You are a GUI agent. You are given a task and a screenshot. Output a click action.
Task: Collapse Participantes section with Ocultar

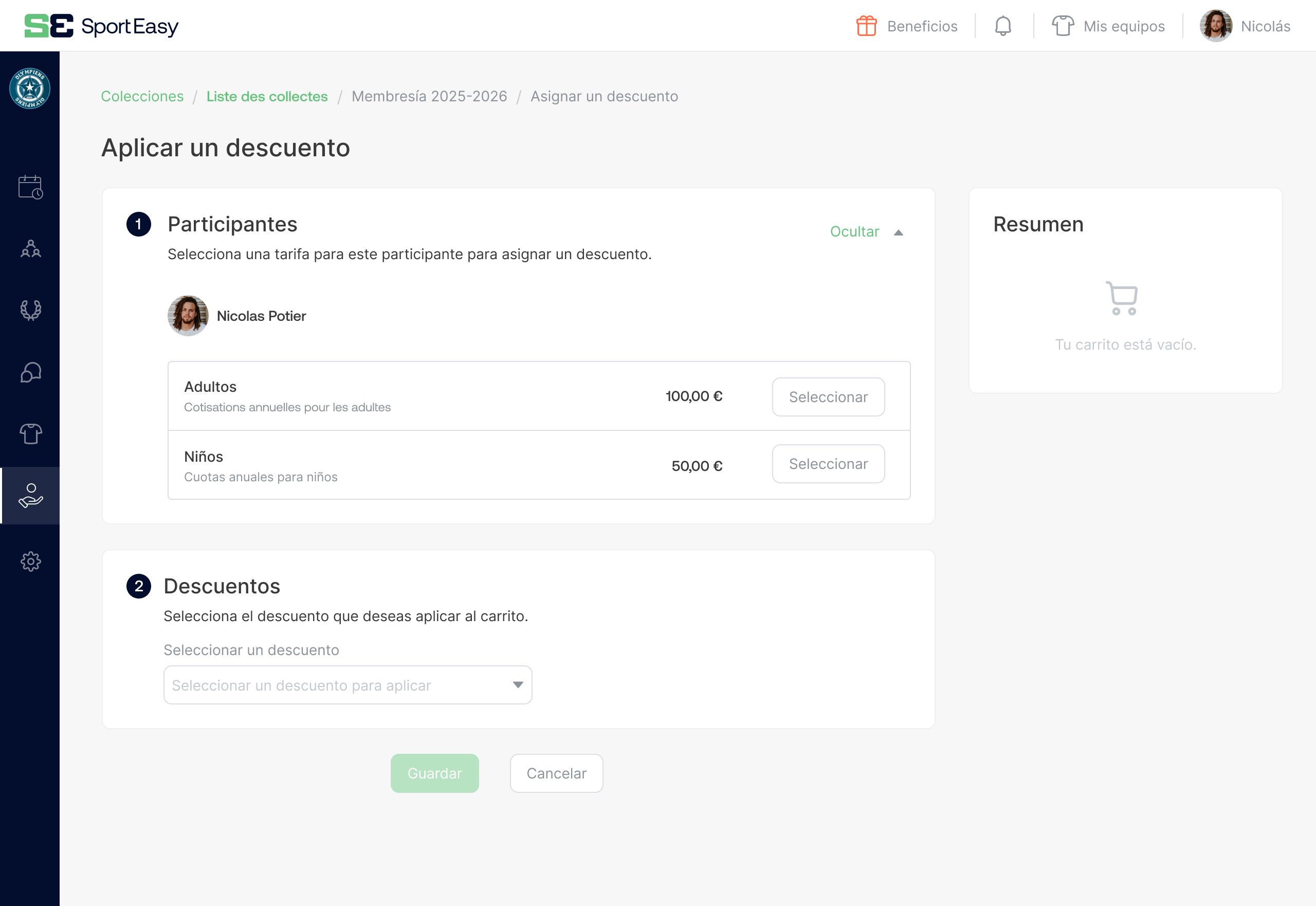(866, 231)
